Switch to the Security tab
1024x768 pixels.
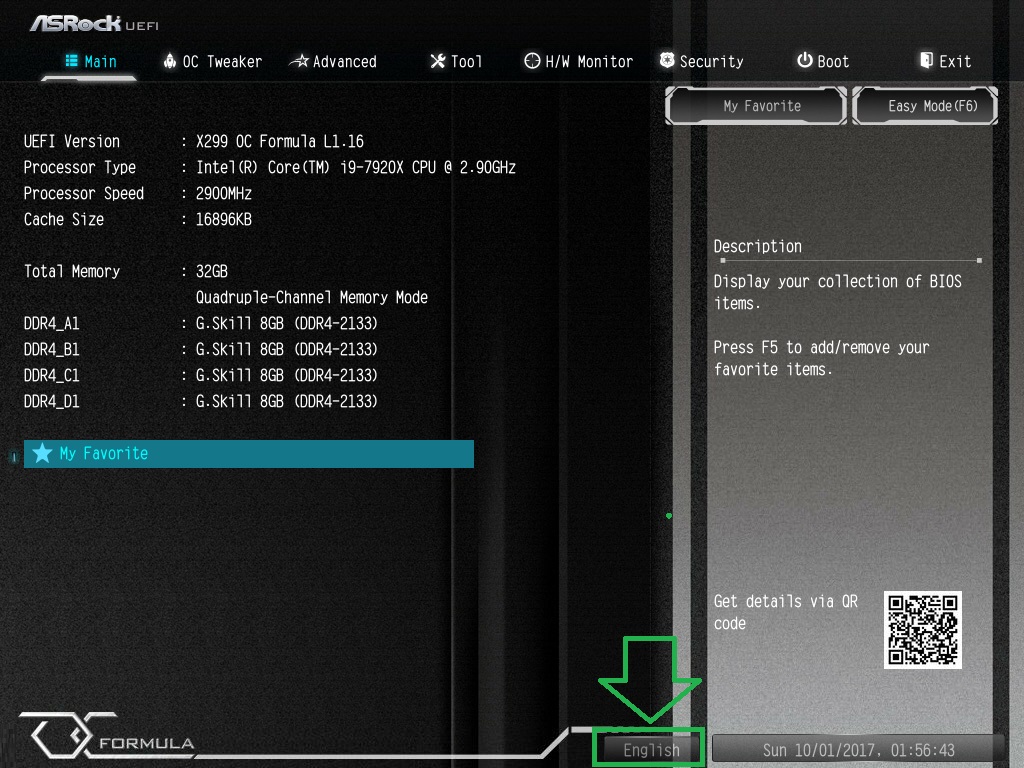click(701, 61)
